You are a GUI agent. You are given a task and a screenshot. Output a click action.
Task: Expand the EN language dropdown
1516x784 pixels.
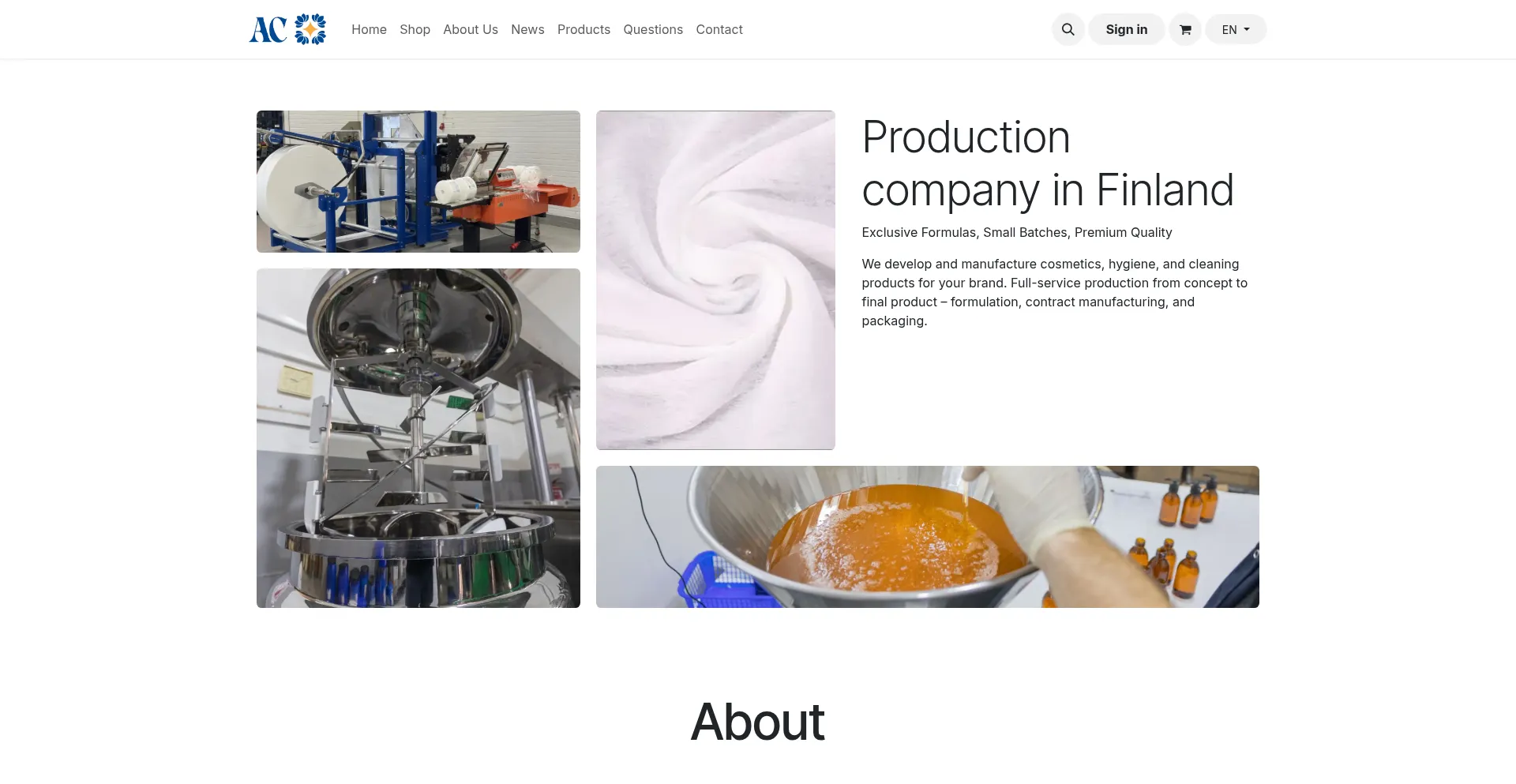tap(1236, 29)
